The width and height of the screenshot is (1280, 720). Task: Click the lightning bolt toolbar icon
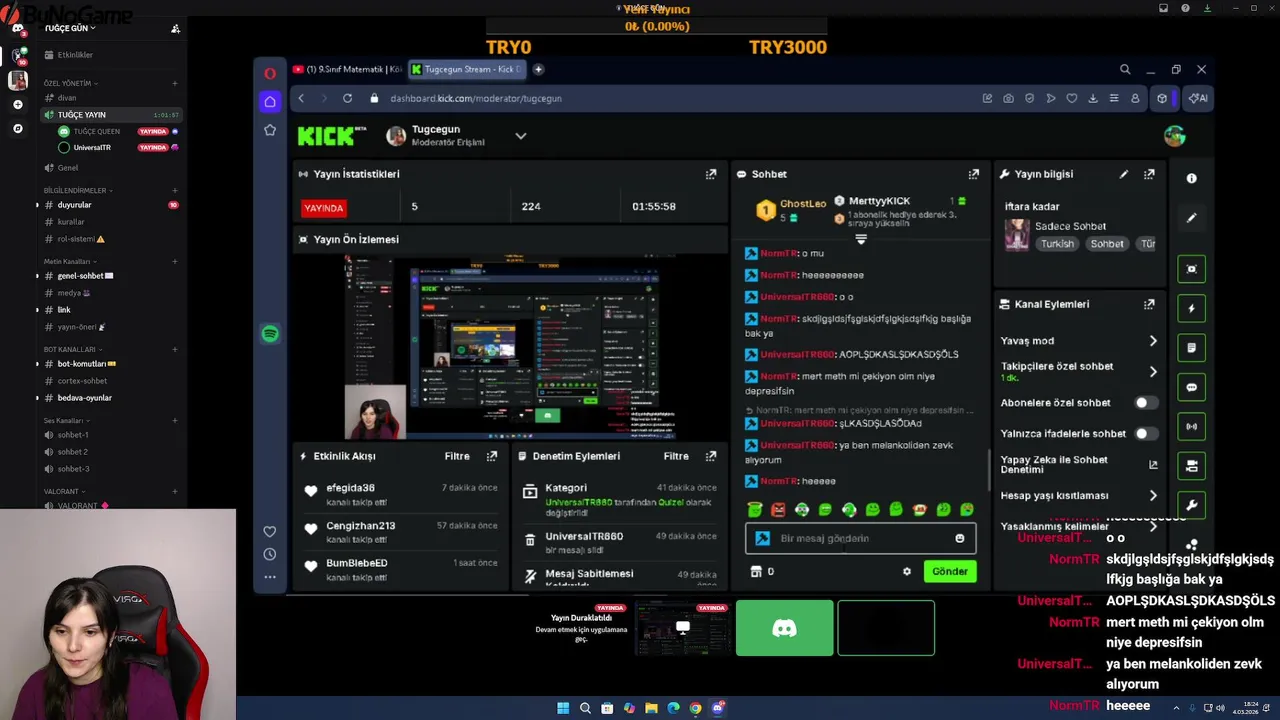(x=1191, y=309)
